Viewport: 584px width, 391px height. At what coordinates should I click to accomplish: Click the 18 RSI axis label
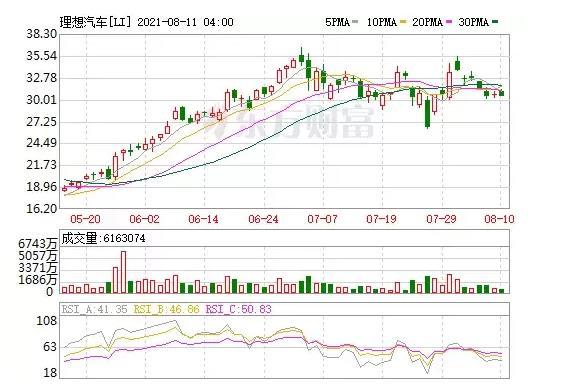51,373
